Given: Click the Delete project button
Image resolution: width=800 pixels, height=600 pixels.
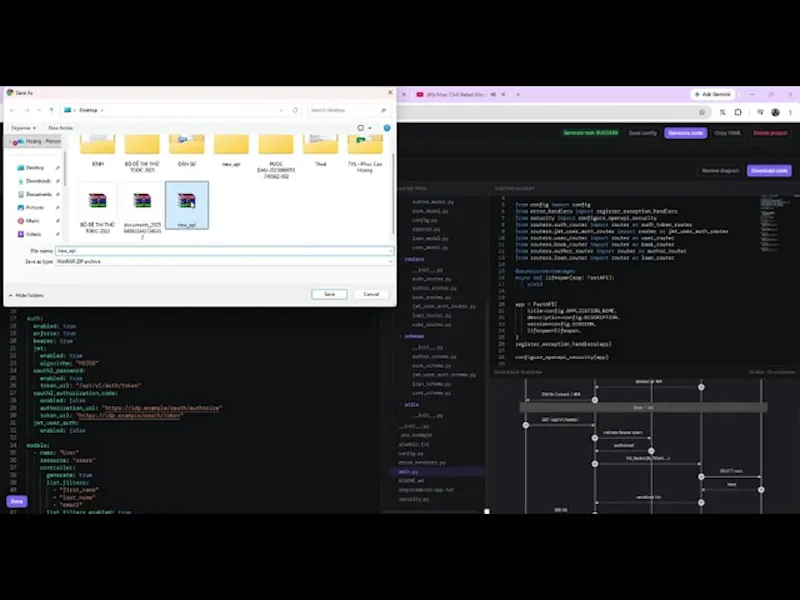Looking at the screenshot, I should tap(770, 133).
